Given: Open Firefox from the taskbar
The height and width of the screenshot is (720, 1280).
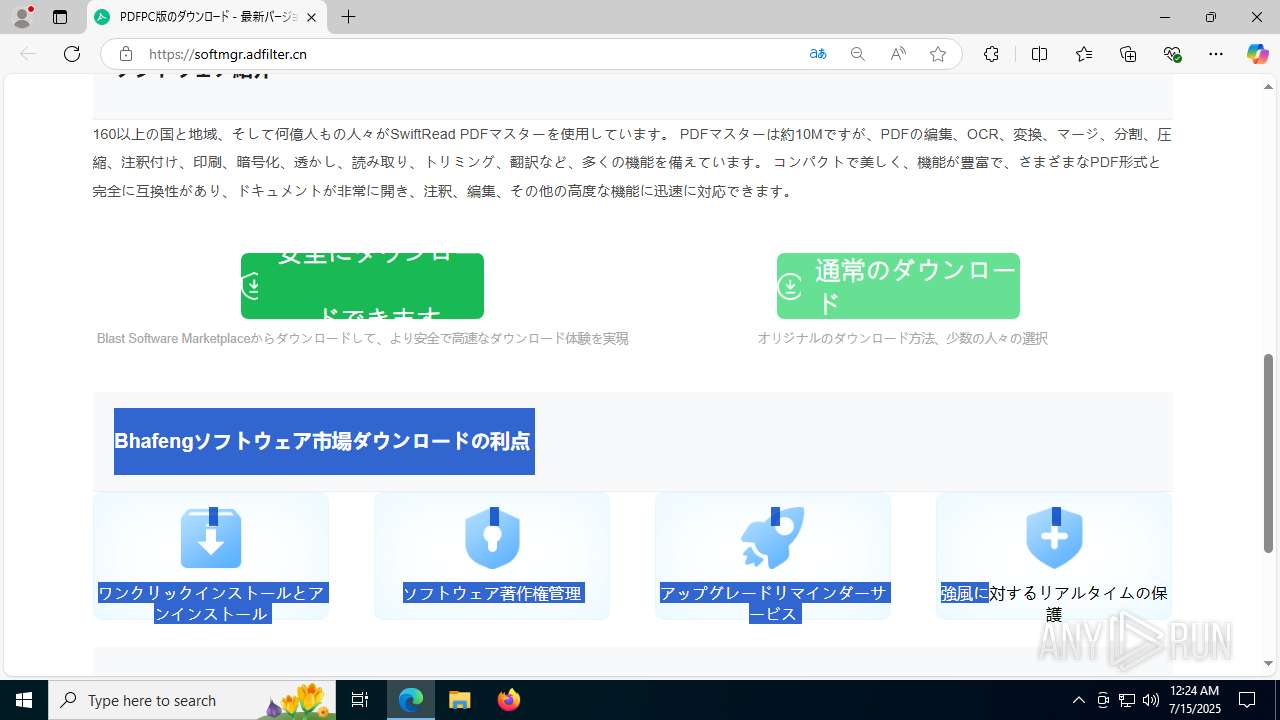Looking at the screenshot, I should (508, 700).
